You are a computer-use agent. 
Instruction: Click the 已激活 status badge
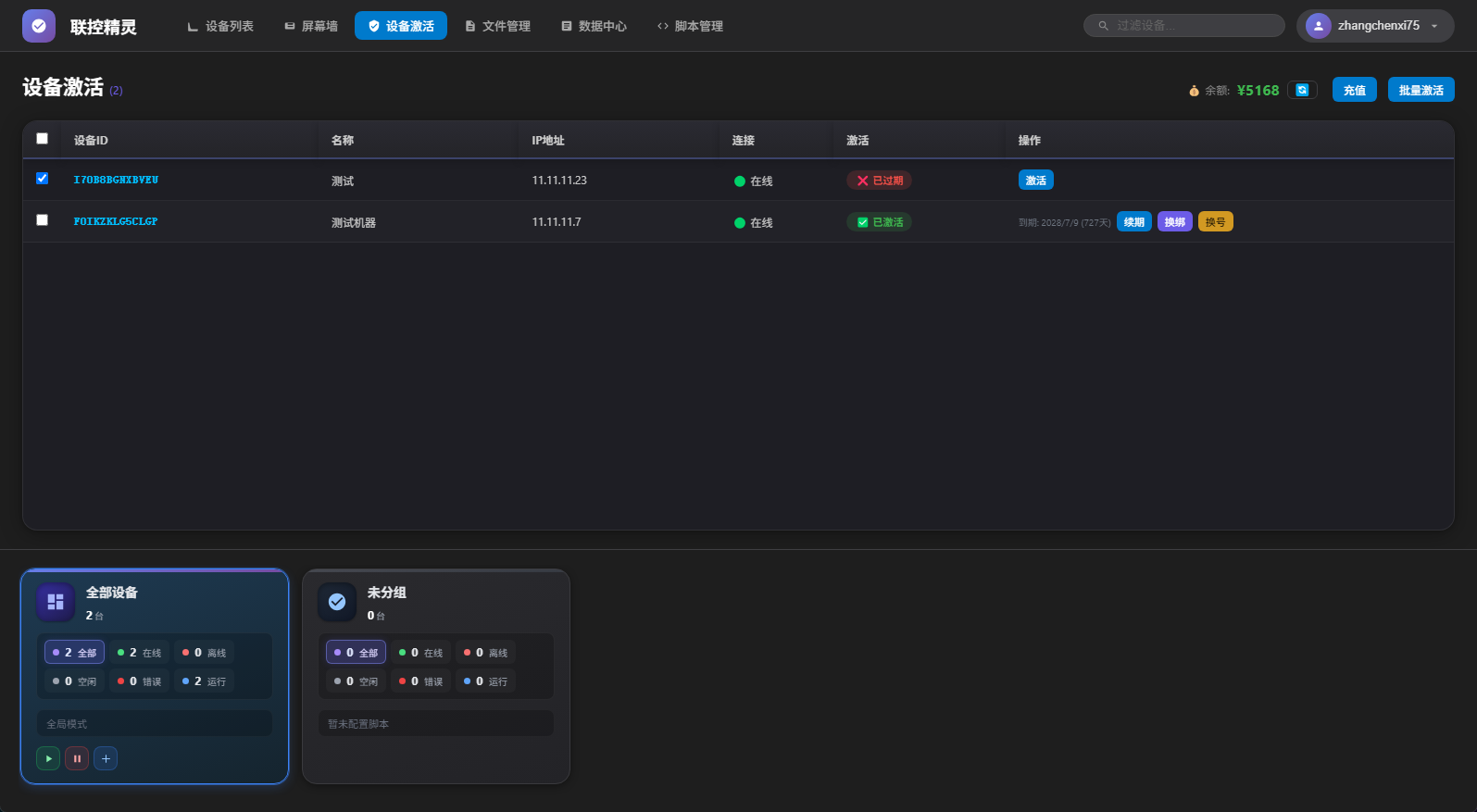pyautogui.click(x=879, y=222)
